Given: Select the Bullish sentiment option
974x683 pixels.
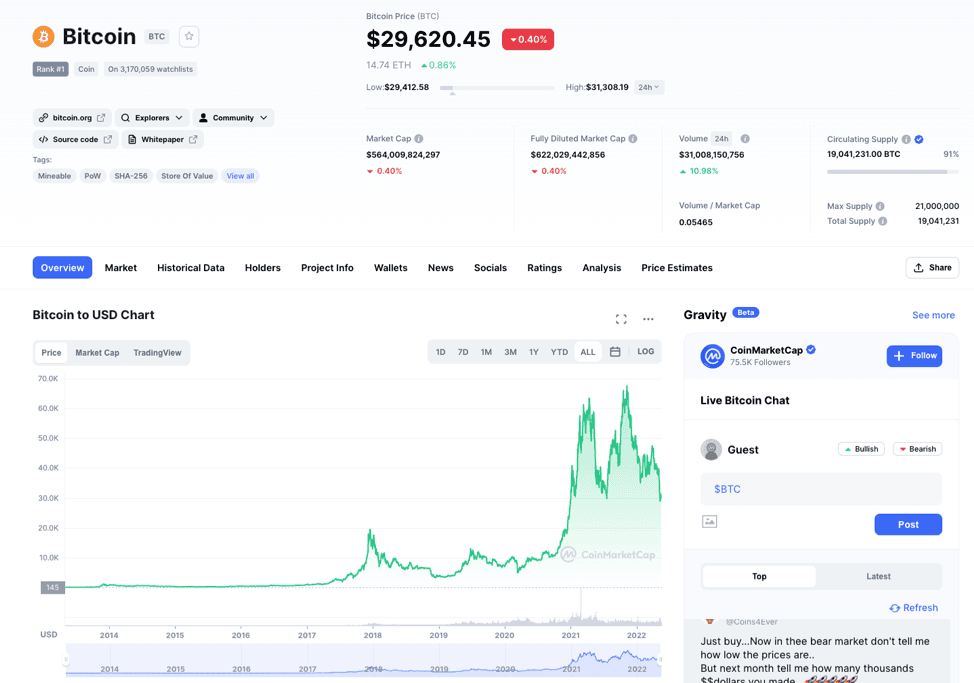Looking at the screenshot, I should (861, 449).
